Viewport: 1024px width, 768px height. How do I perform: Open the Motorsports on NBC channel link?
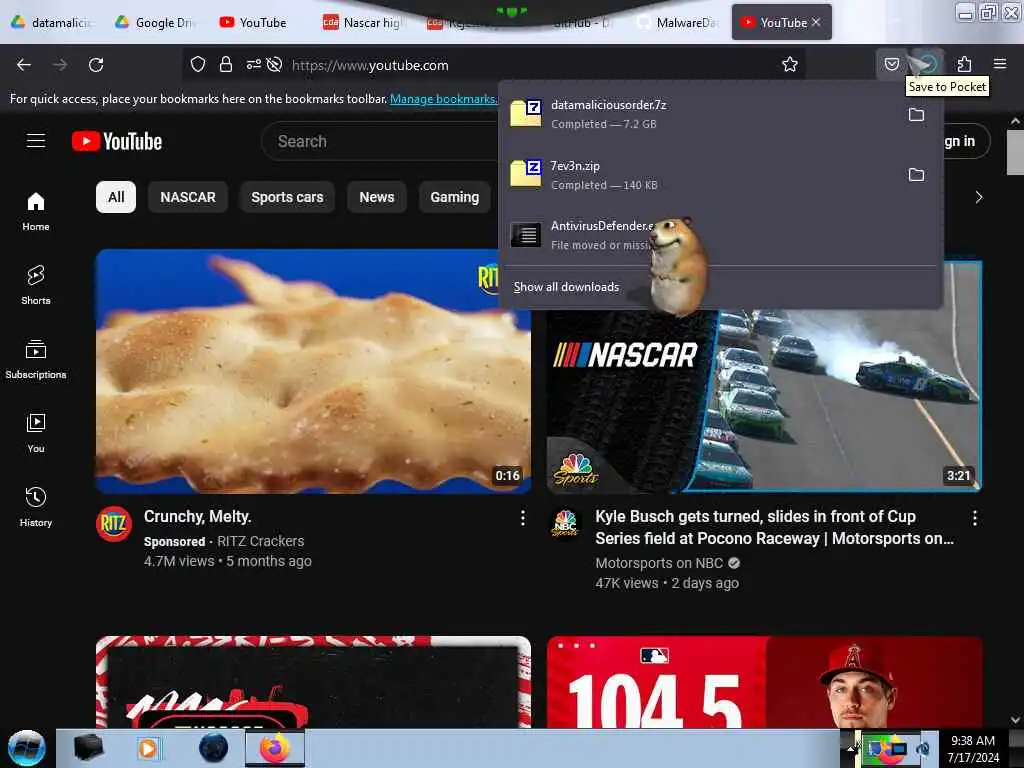click(x=659, y=563)
